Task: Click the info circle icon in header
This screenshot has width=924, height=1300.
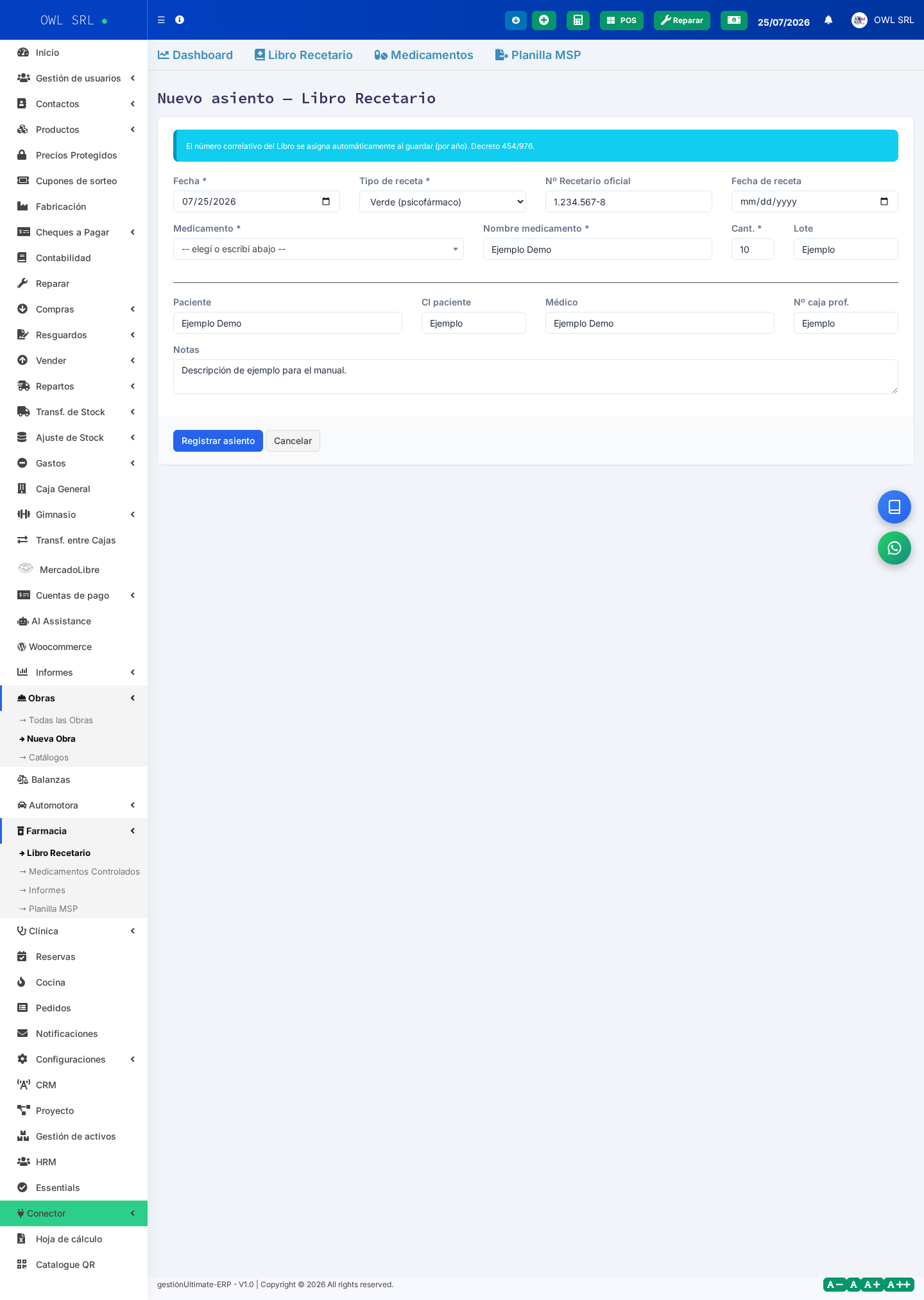Action: 180,20
